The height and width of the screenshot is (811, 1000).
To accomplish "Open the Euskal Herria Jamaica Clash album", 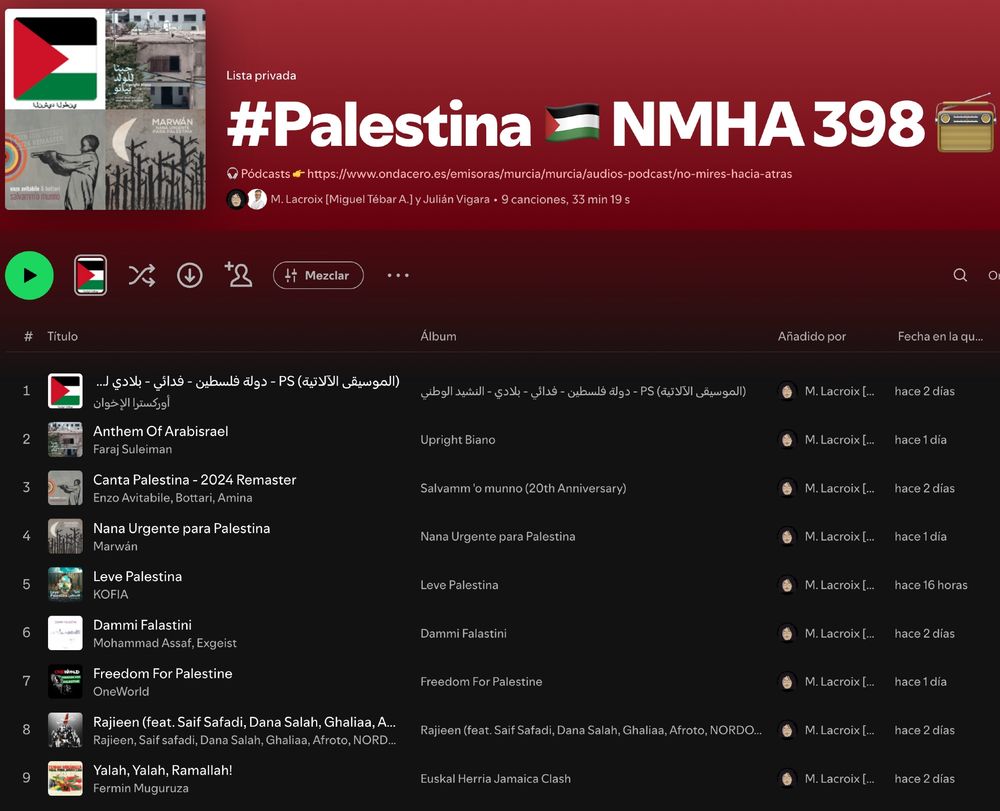I will pos(496,779).
